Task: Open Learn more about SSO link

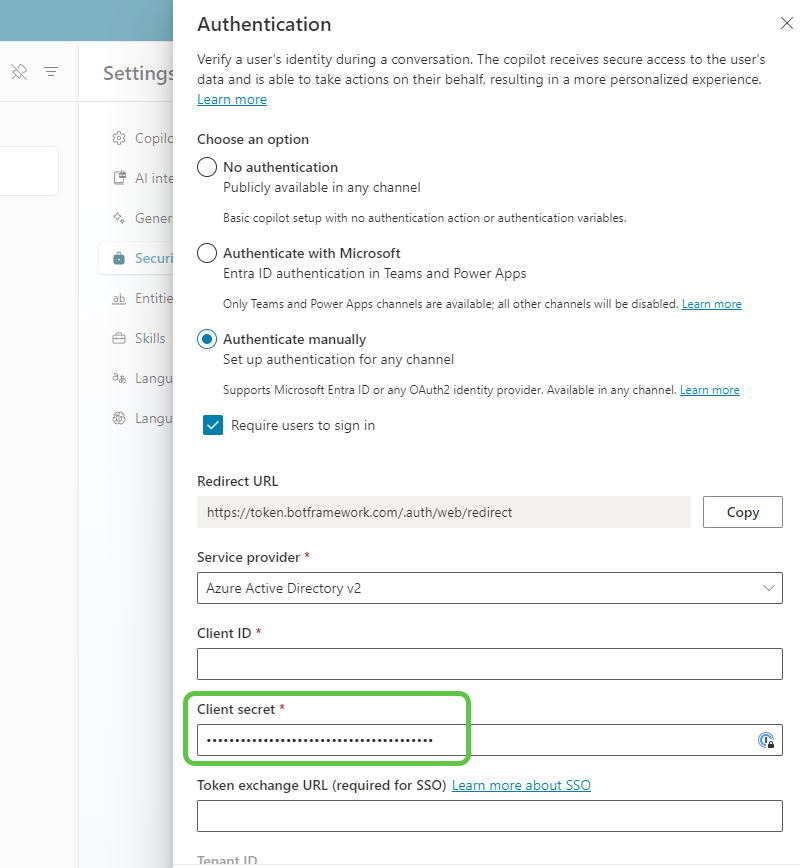Action: pyautogui.click(x=521, y=785)
